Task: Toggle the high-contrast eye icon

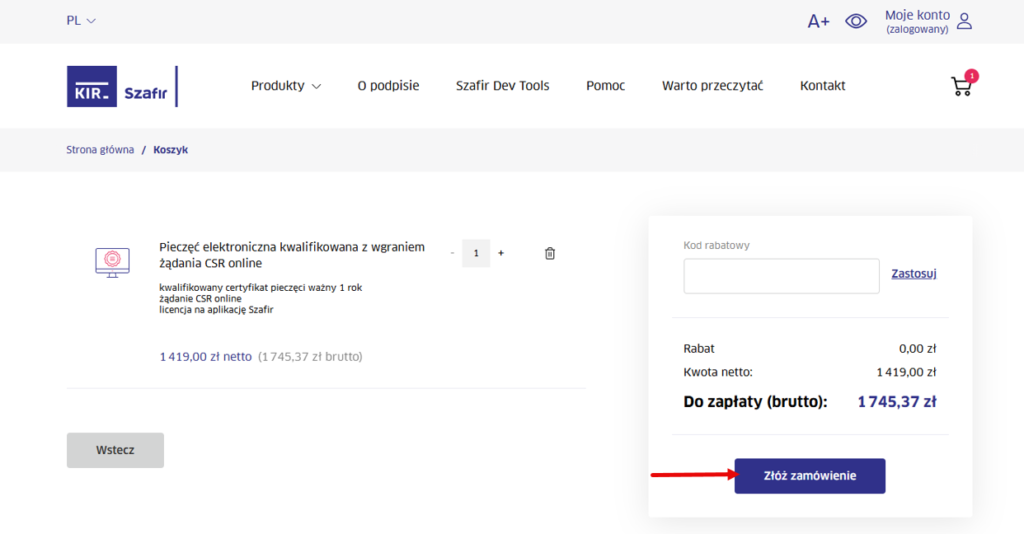Action: [856, 21]
